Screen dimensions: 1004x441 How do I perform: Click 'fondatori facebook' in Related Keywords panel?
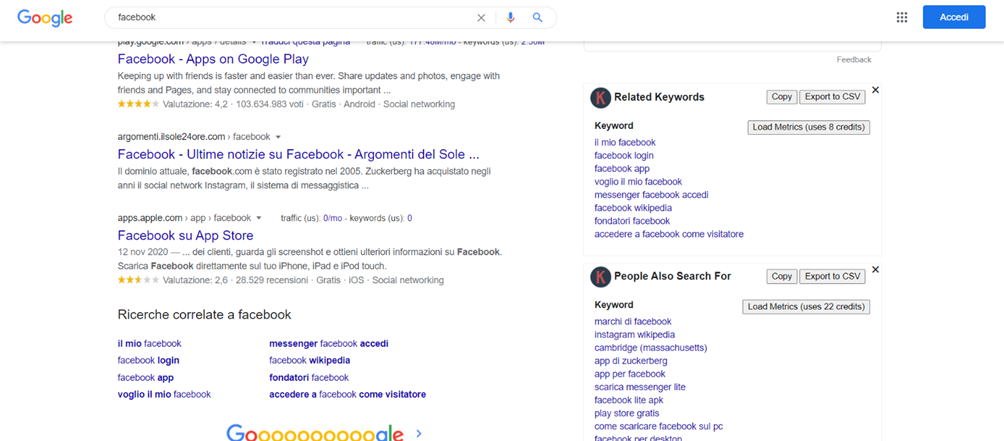coord(632,221)
